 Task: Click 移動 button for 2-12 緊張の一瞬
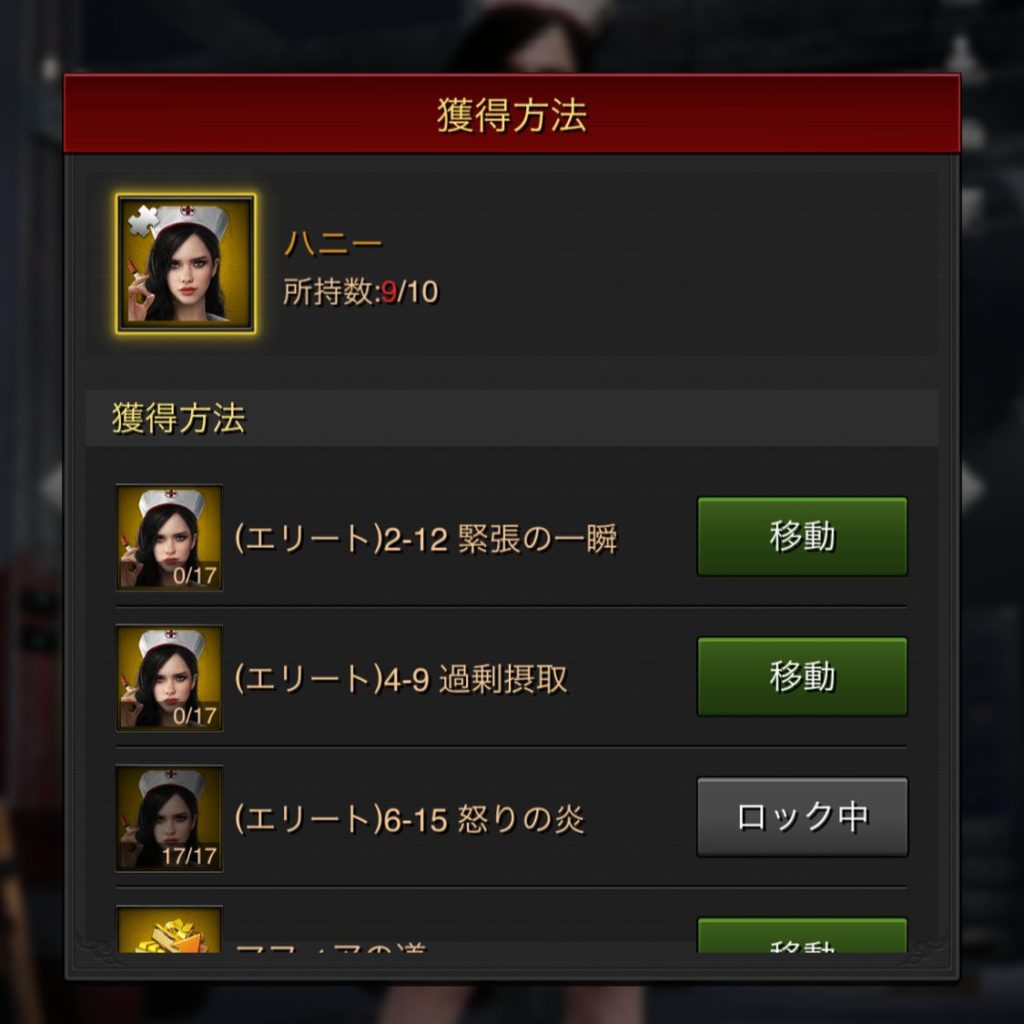pyautogui.click(x=802, y=536)
